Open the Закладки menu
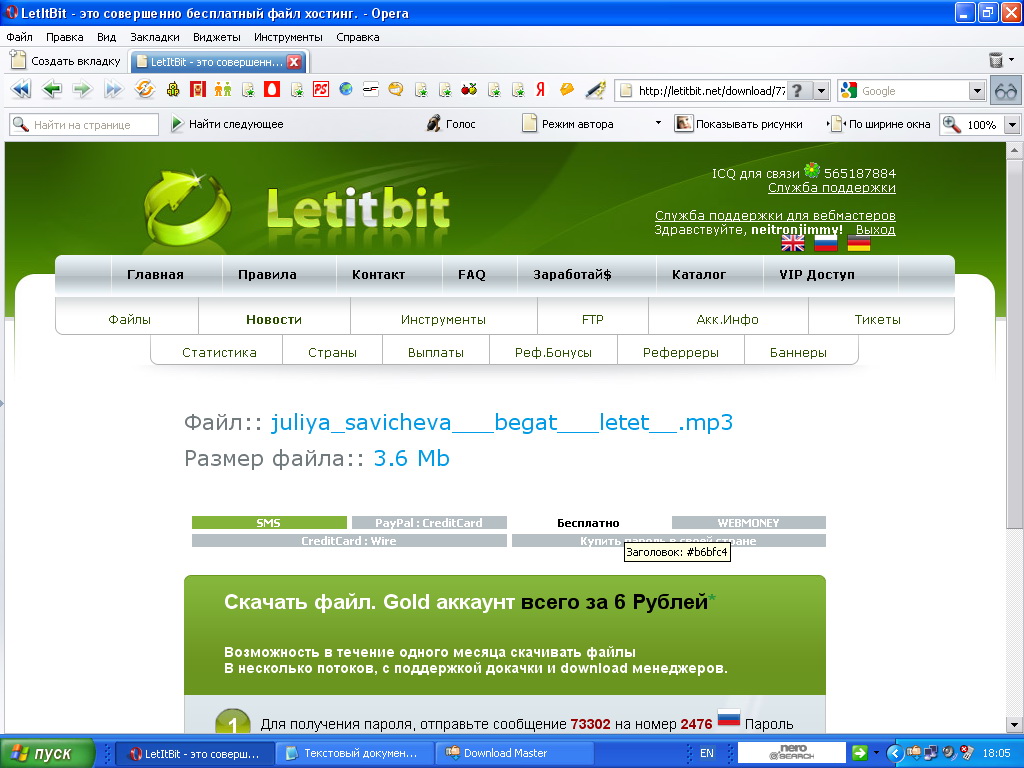Image resolution: width=1024 pixels, height=768 pixels. [155, 37]
